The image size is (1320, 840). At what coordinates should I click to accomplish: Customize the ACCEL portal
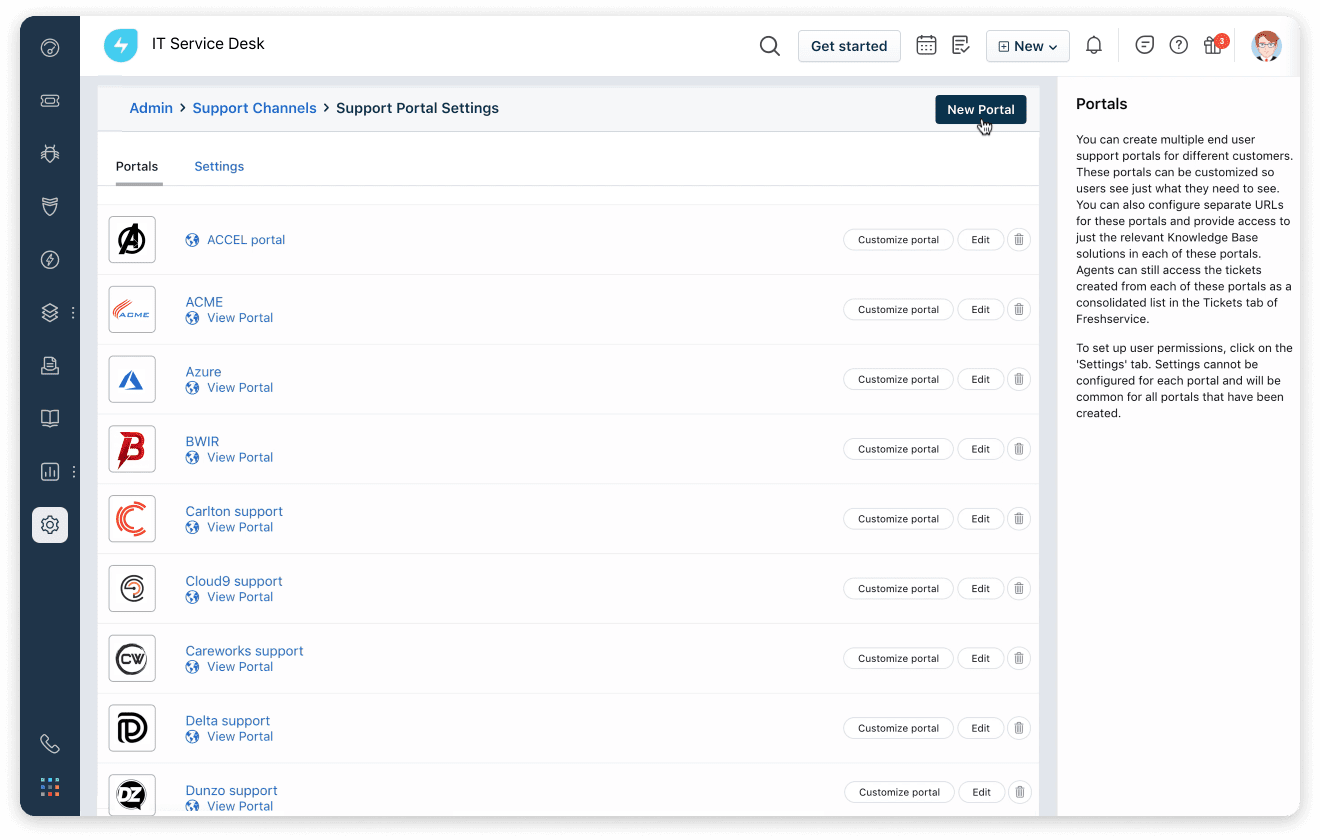click(x=898, y=240)
